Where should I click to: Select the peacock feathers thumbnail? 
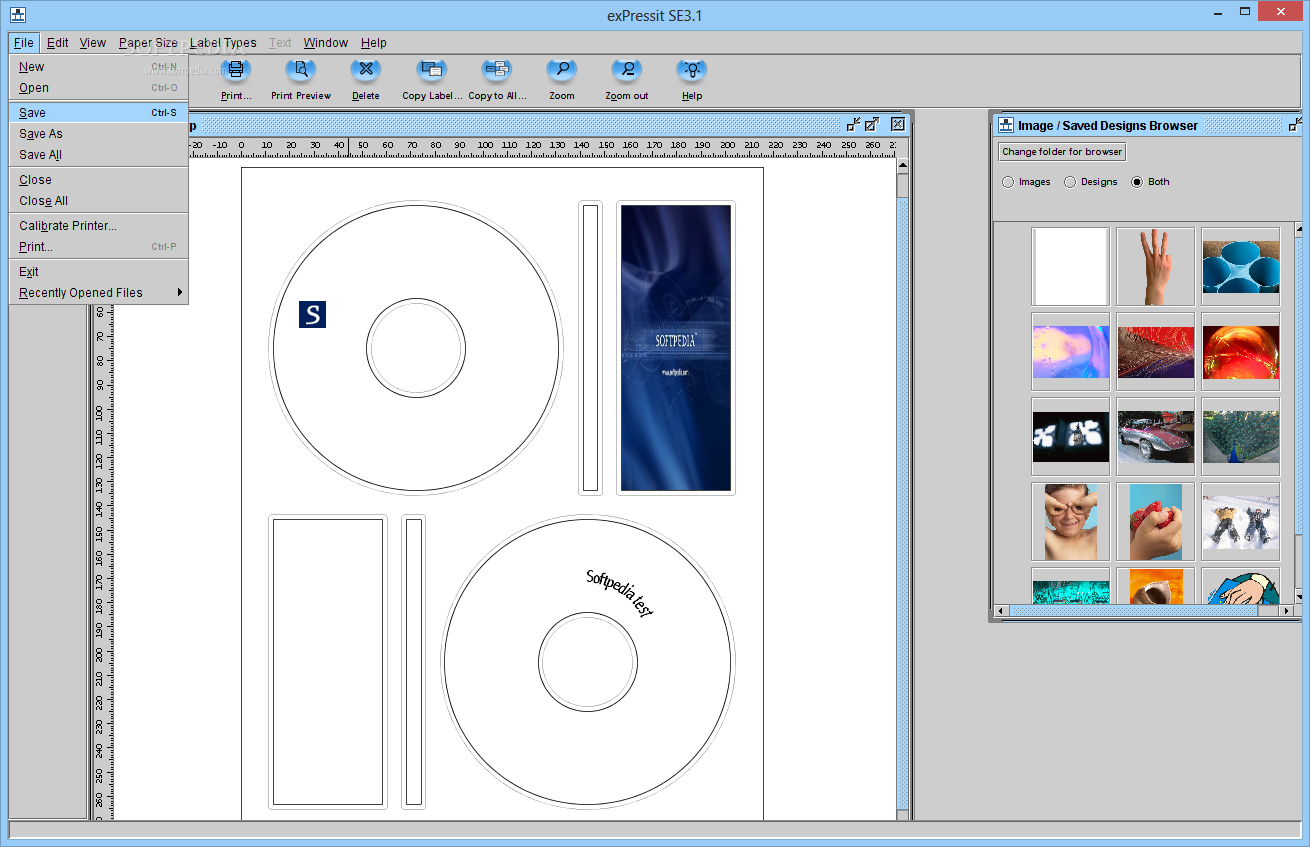click(x=1241, y=437)
